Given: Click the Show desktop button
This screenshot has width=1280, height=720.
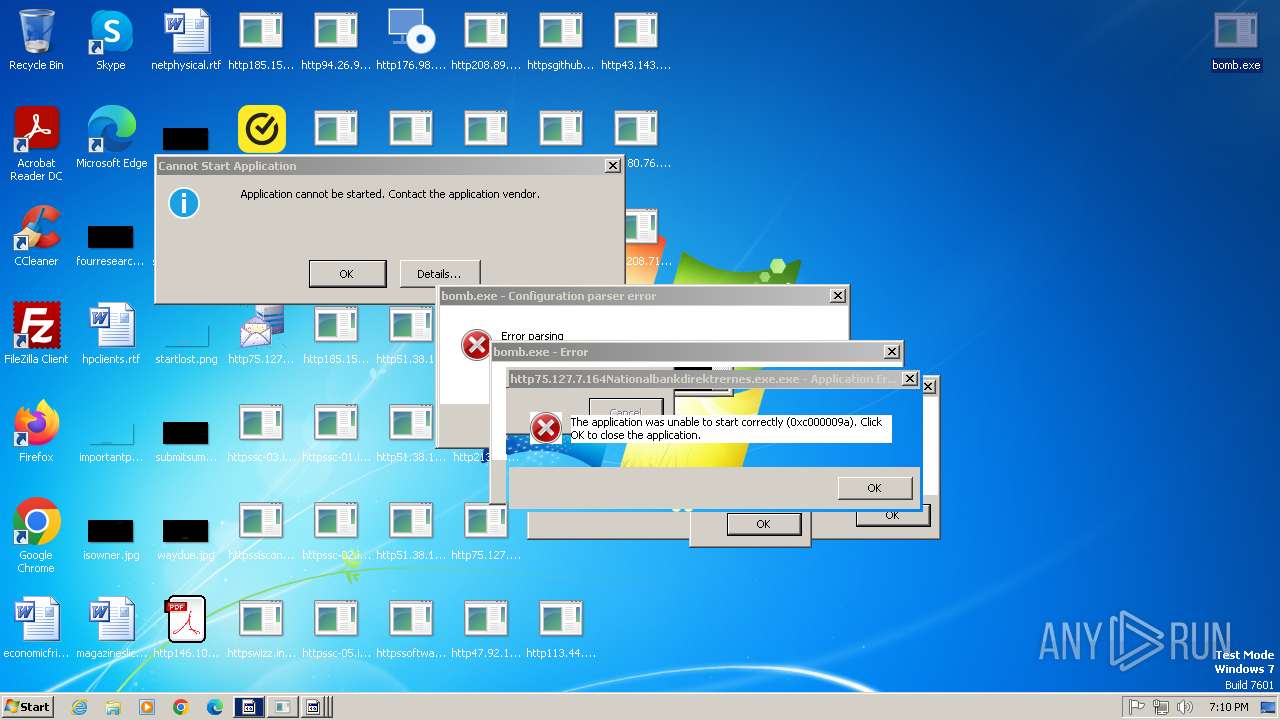Looking at the screenshot, I should pos(1270,707).
